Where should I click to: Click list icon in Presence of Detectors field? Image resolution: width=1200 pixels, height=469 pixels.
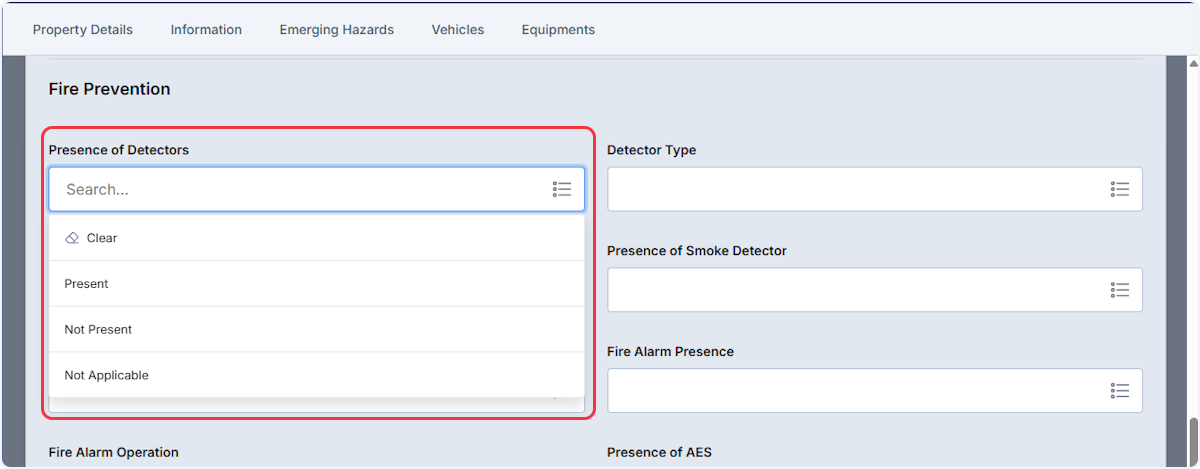pos(562,189)
